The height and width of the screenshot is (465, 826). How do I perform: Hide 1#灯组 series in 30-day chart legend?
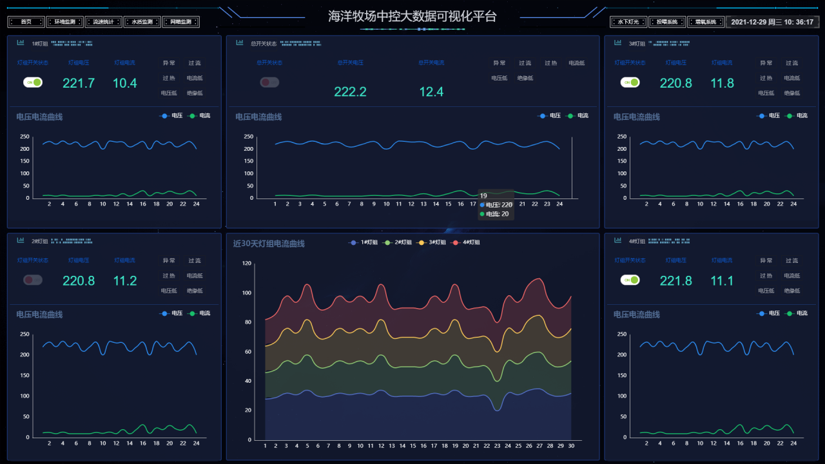(365, 243)
